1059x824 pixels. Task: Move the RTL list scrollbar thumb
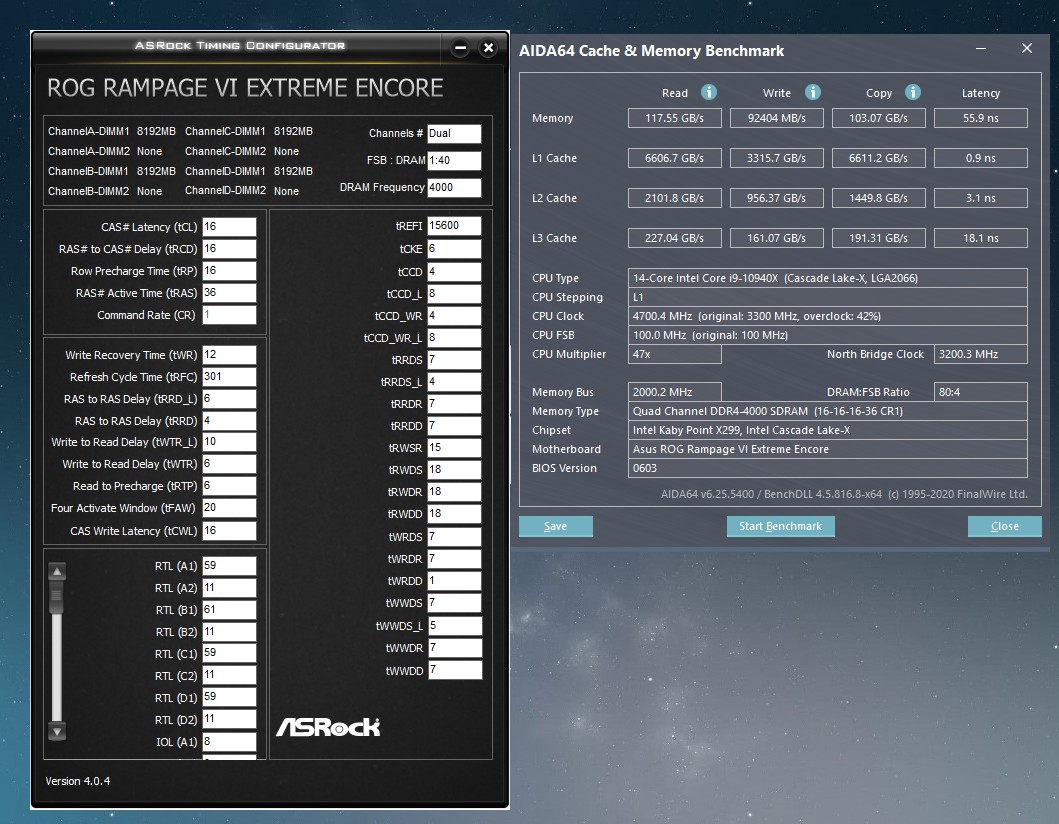click(x=57, y=598)
